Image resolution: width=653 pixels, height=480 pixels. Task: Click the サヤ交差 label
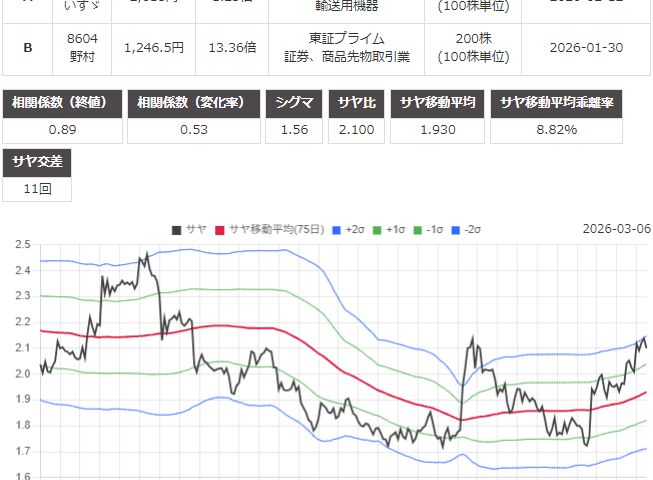[38, 161]
